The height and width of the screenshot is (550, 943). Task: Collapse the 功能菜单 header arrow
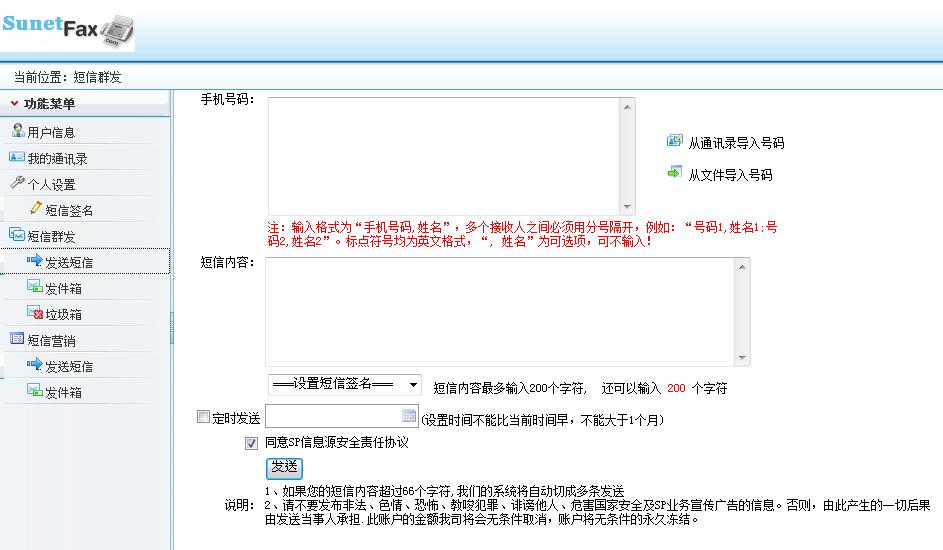14,103
